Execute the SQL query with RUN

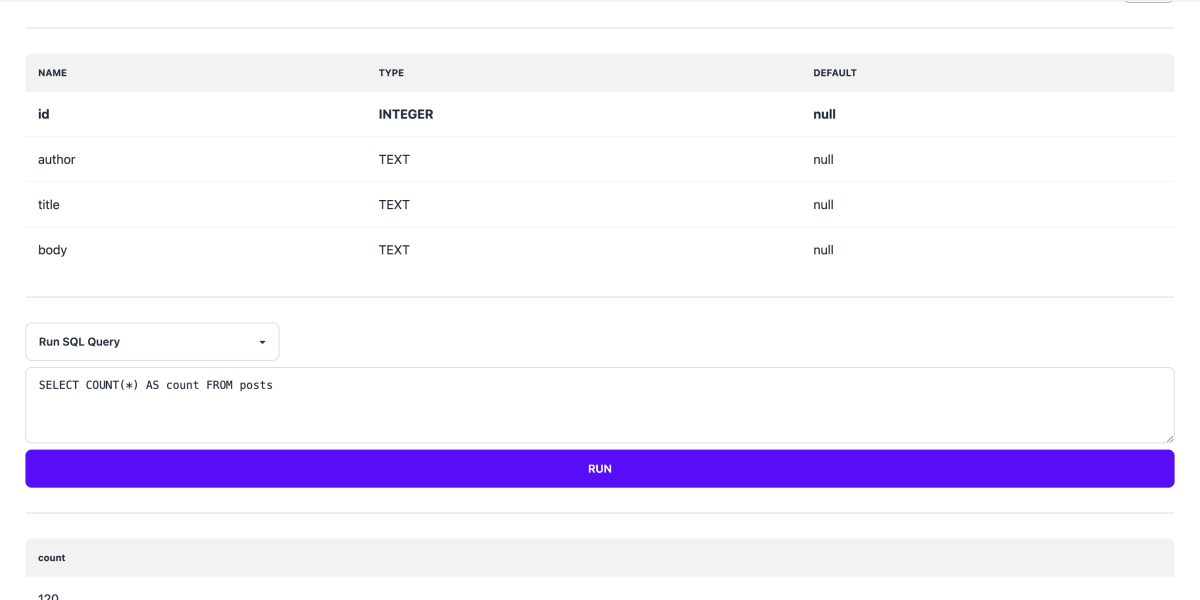(x=599, y=468)
